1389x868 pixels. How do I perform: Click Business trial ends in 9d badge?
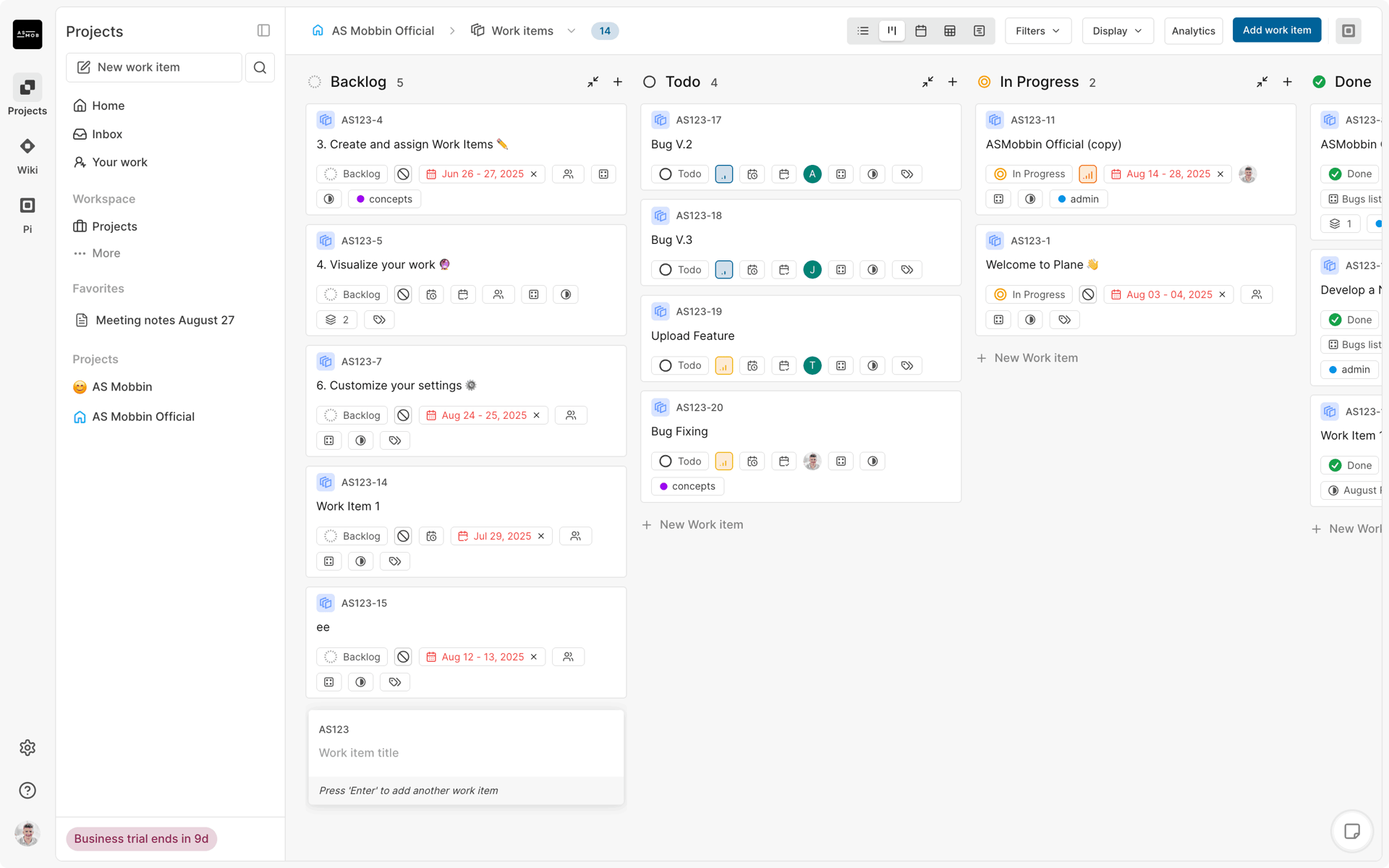141,838
